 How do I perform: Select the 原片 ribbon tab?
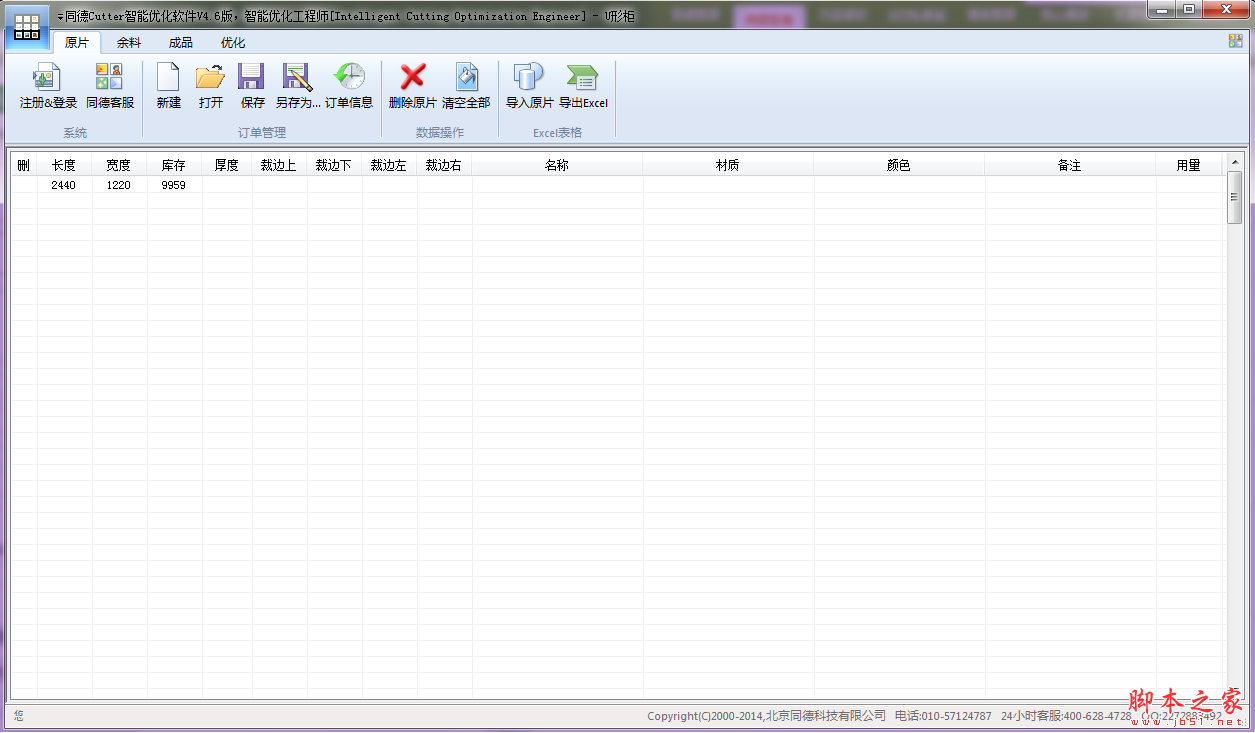pyautogui.click(x=78, y=43)
